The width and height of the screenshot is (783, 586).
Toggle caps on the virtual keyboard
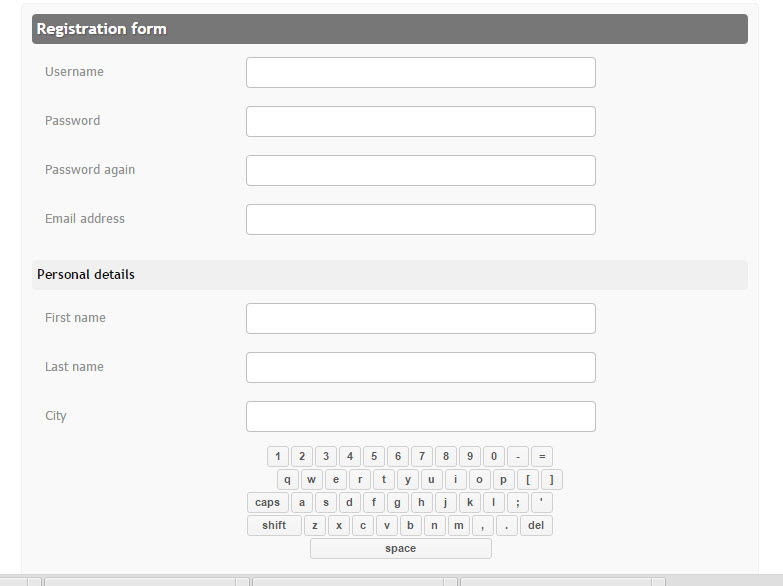[x=267, y=502]
